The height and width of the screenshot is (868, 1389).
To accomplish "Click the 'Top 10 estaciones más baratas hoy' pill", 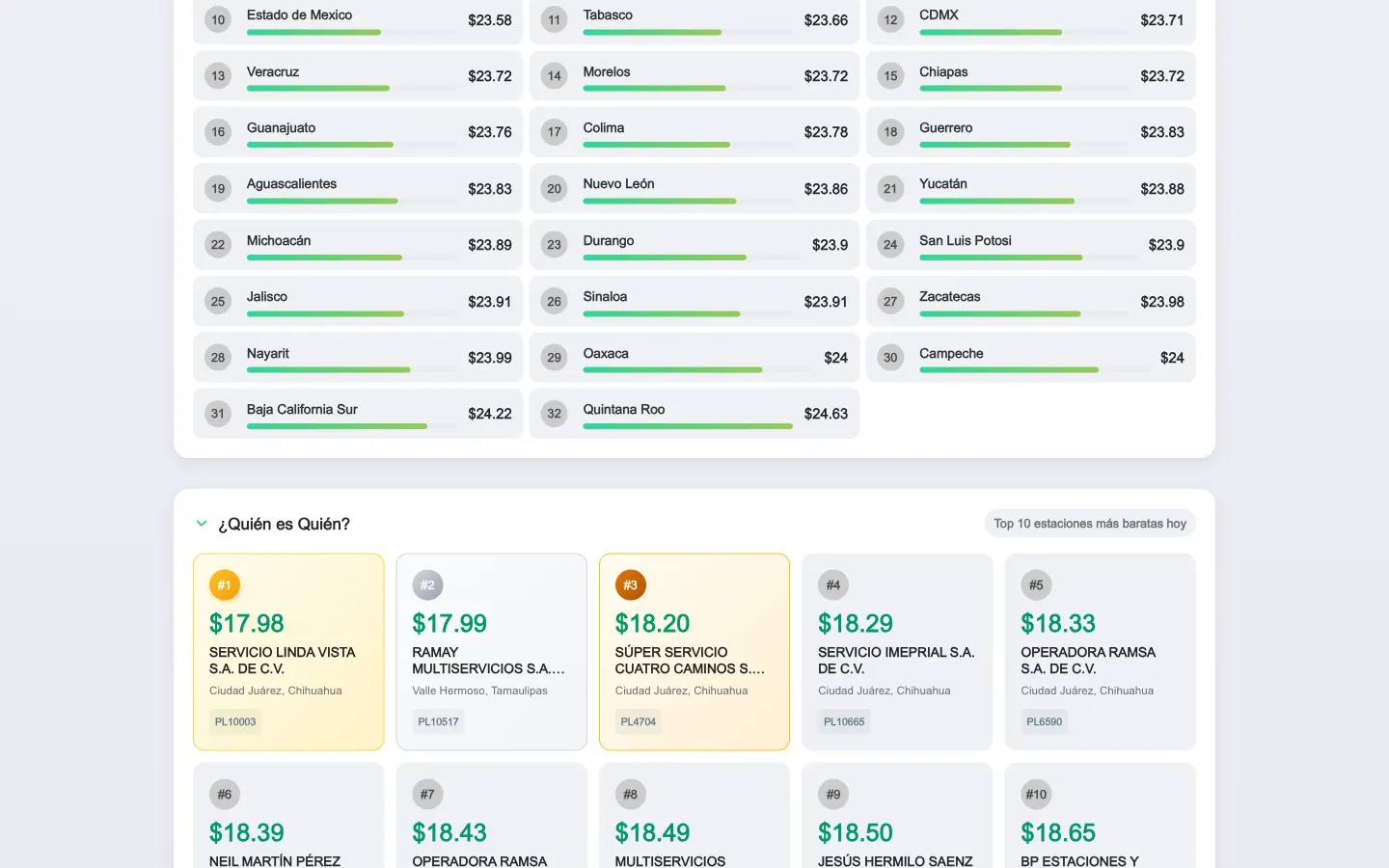I will [1090, 524].
